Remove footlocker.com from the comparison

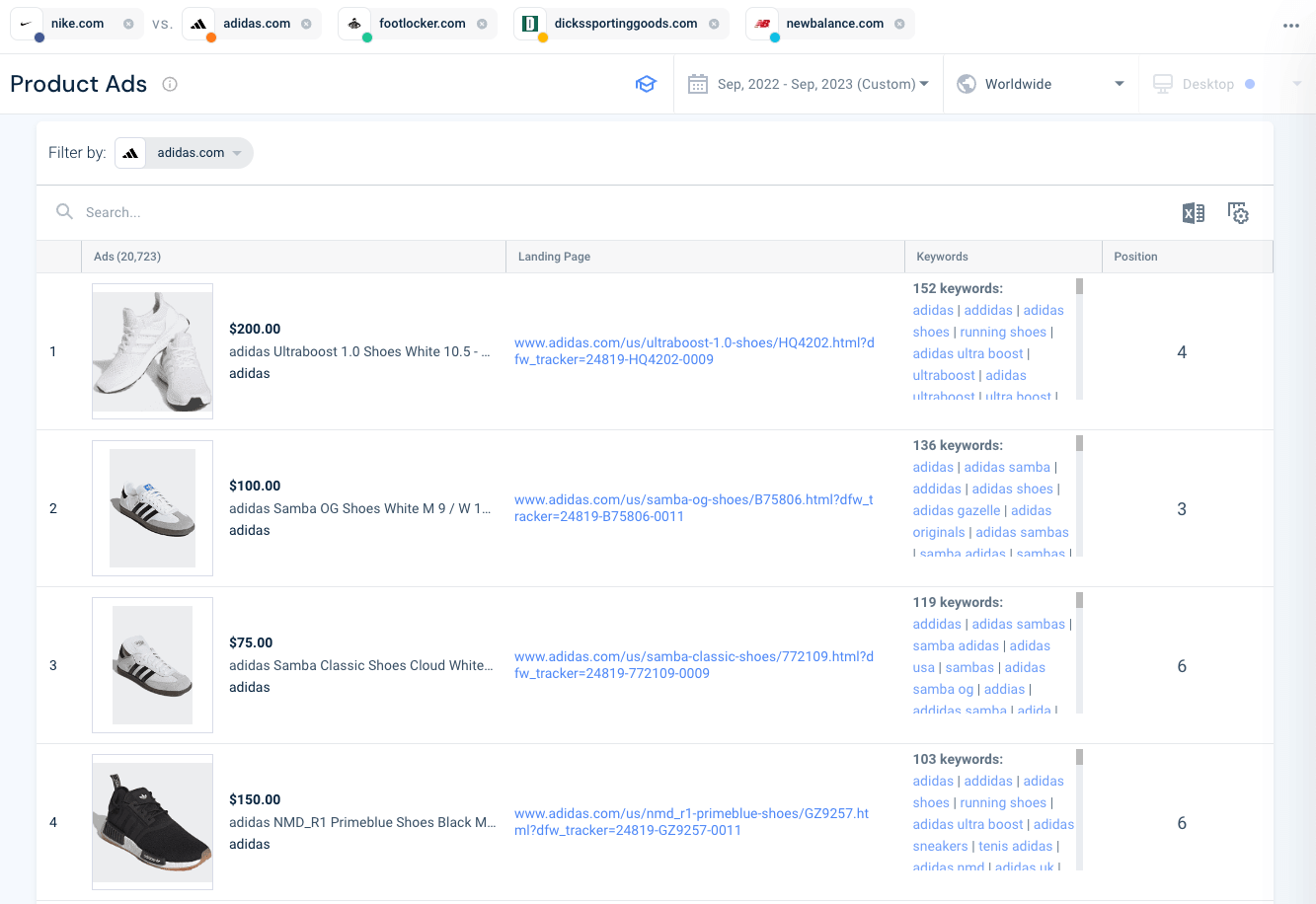tap(481, 23)
